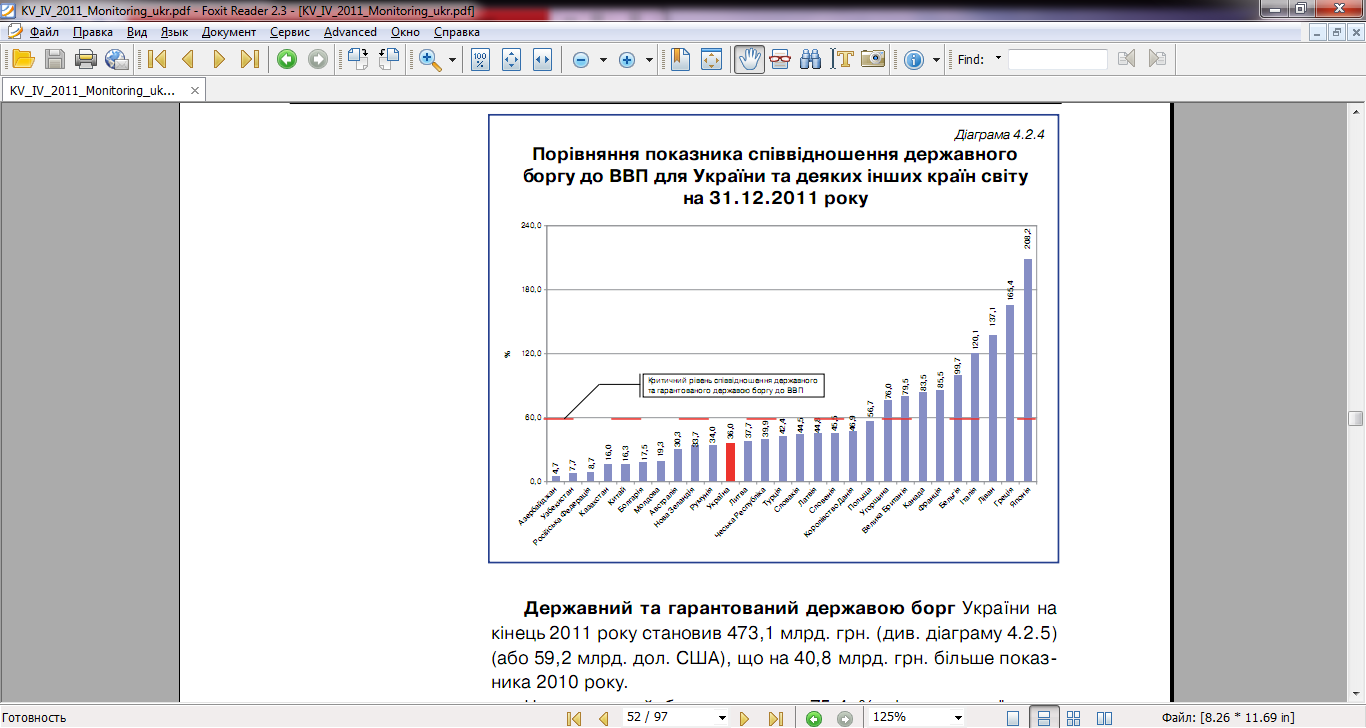Viewport: 1366px width, 728px height.
Task: Open the Find options dropdown arrow
Action: 998,59
